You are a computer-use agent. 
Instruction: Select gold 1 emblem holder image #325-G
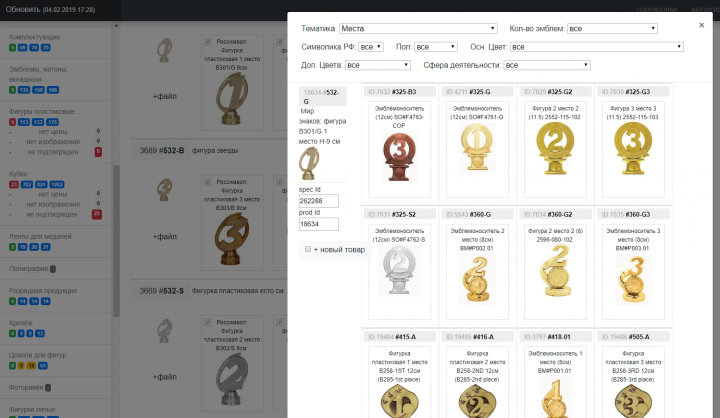[477, 148]
